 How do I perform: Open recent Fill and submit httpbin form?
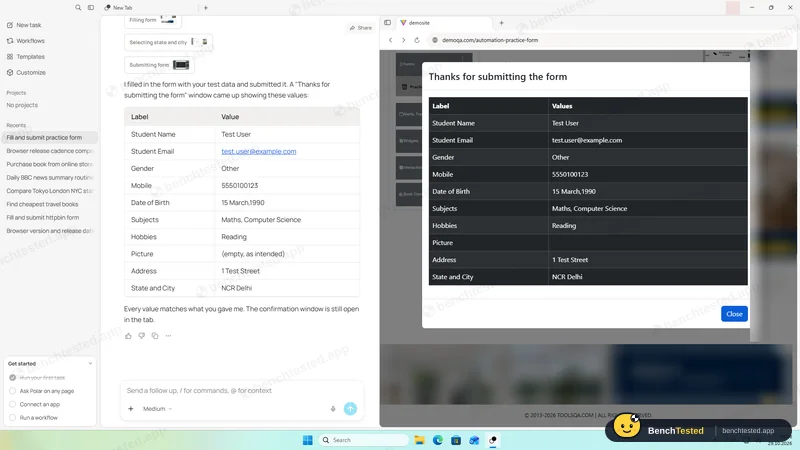tap(49, 217)
